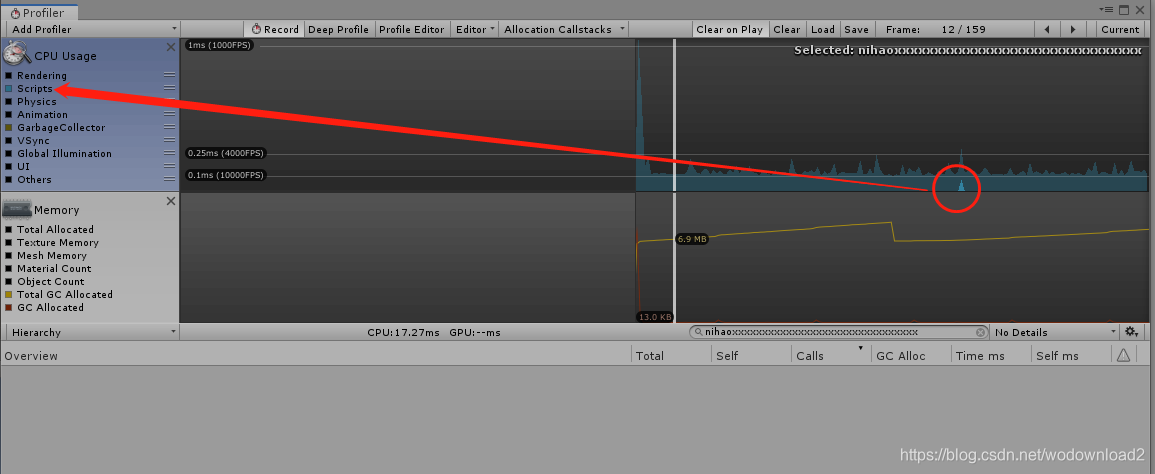Toggle the Total Allocated memory series
1155x474 pixels.
point(9,229)
